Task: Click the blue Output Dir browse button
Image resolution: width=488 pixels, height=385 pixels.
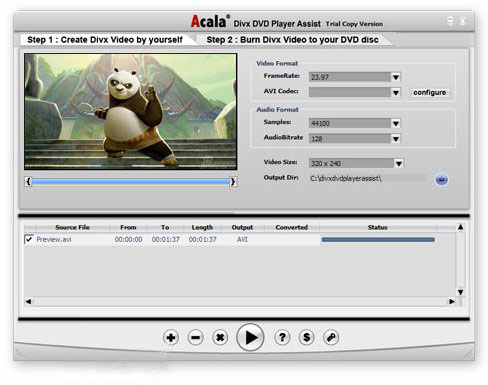Action: pos(442,180)
